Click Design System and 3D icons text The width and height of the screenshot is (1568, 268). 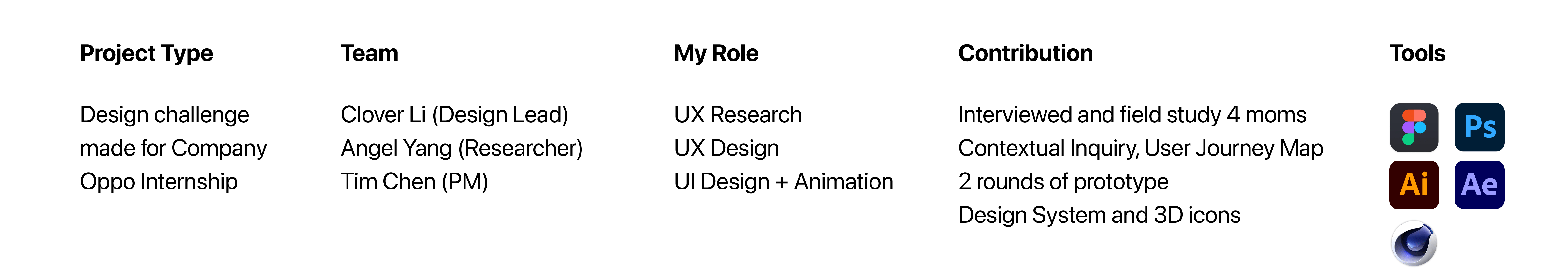click(x=1100, y=216)
